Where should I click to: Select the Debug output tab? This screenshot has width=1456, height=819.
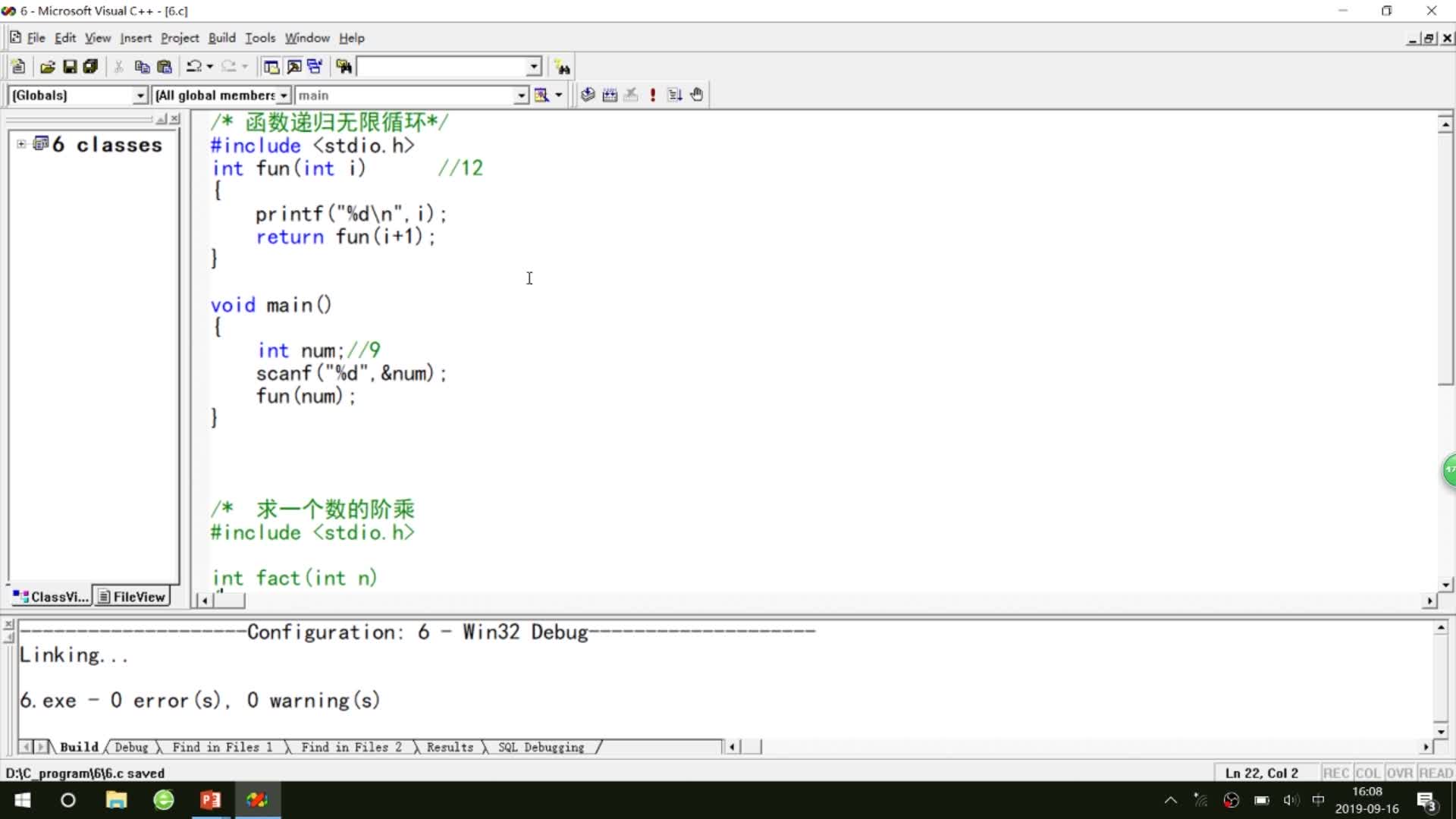[x=131, y=747]
